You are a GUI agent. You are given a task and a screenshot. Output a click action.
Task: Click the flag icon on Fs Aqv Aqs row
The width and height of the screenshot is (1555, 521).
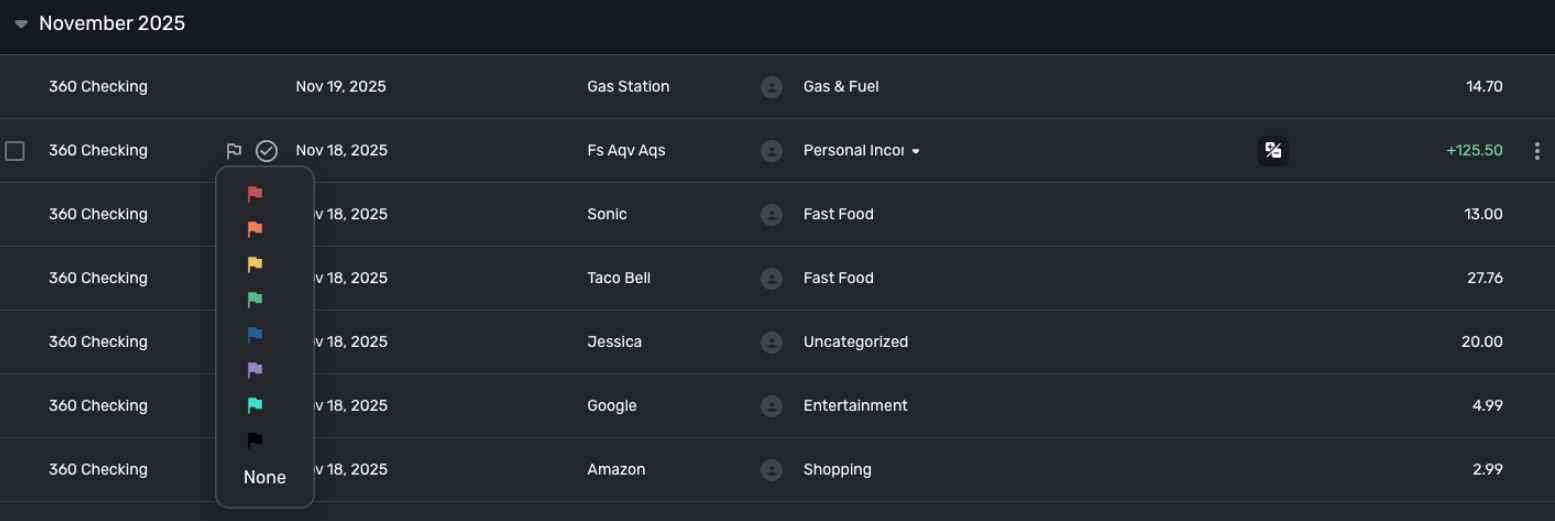tap(234, 151)
